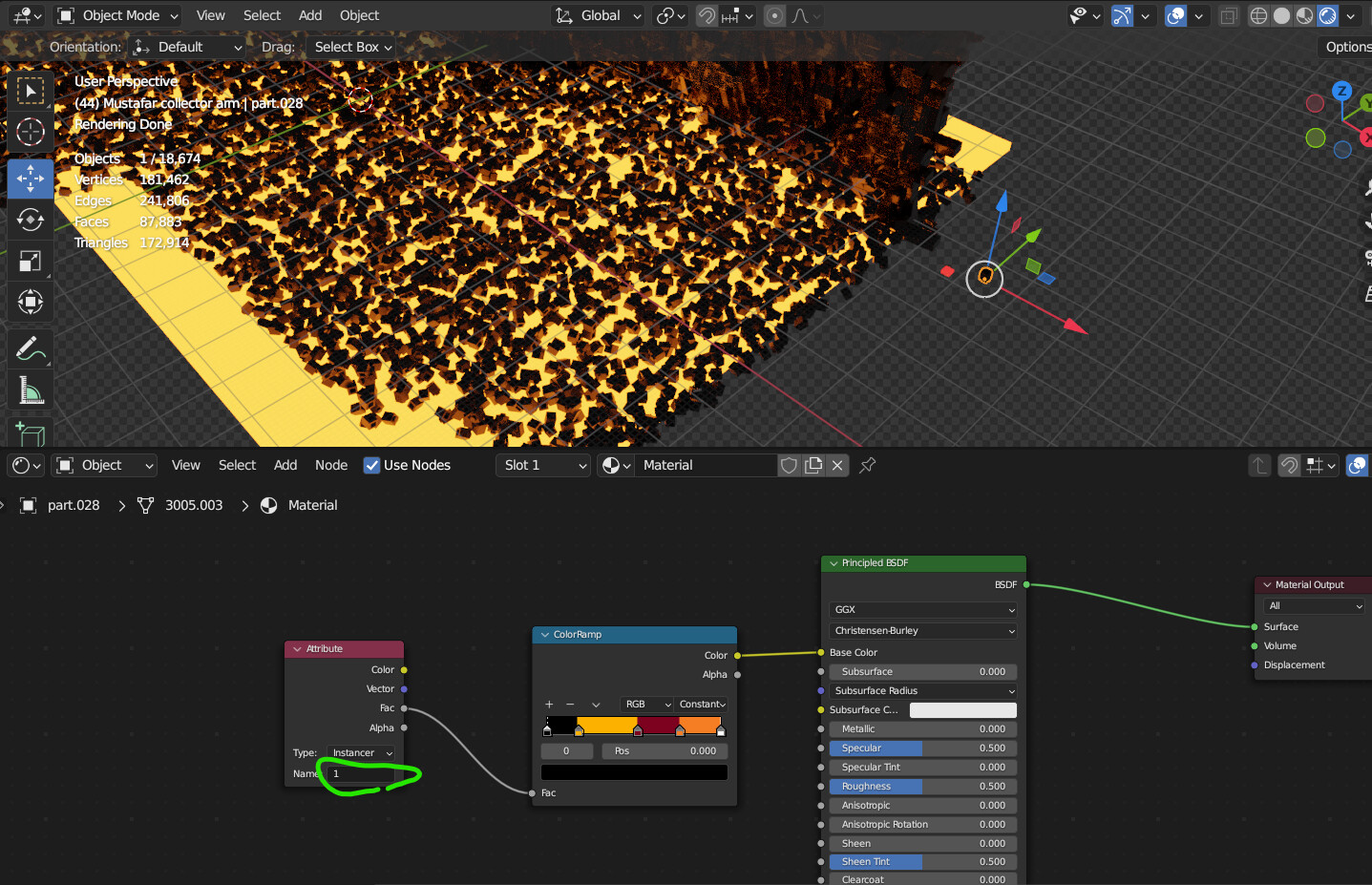The width and height of the screenshot is (1372, 885).
Task: Switch viewport to Material Preview shading
Action: tap(1304, 15)
